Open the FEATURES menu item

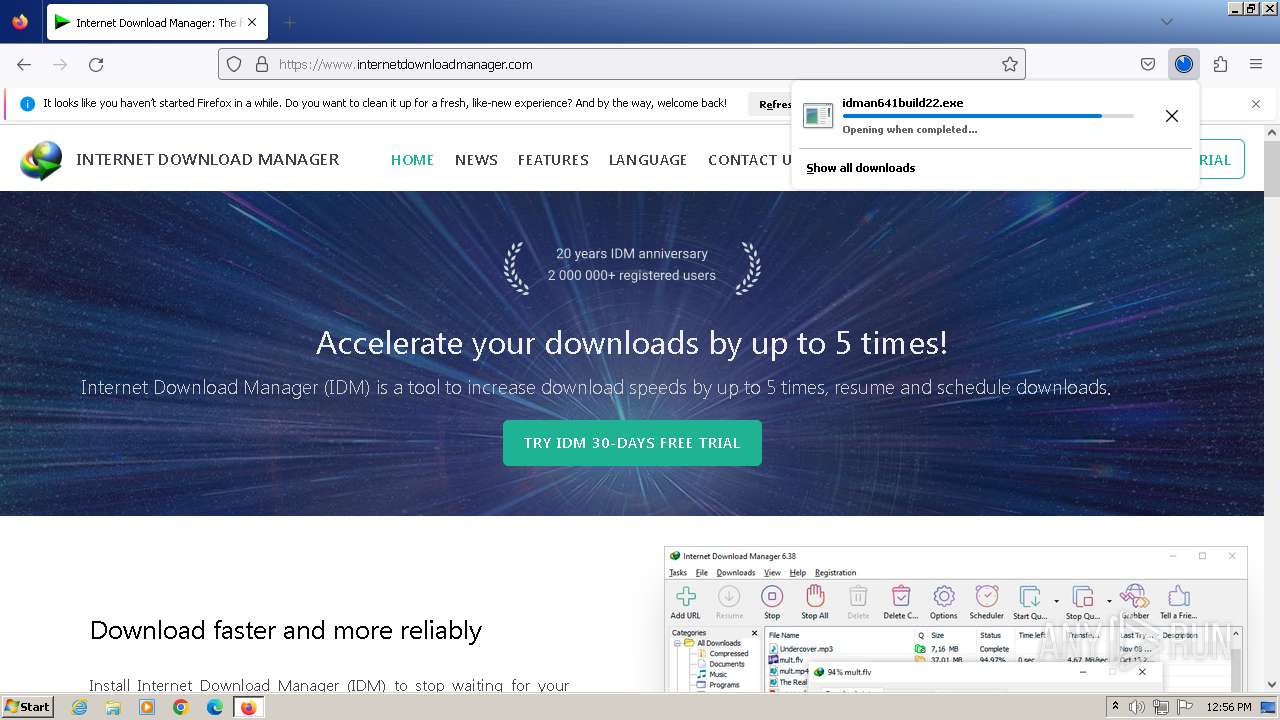[553, 160]
